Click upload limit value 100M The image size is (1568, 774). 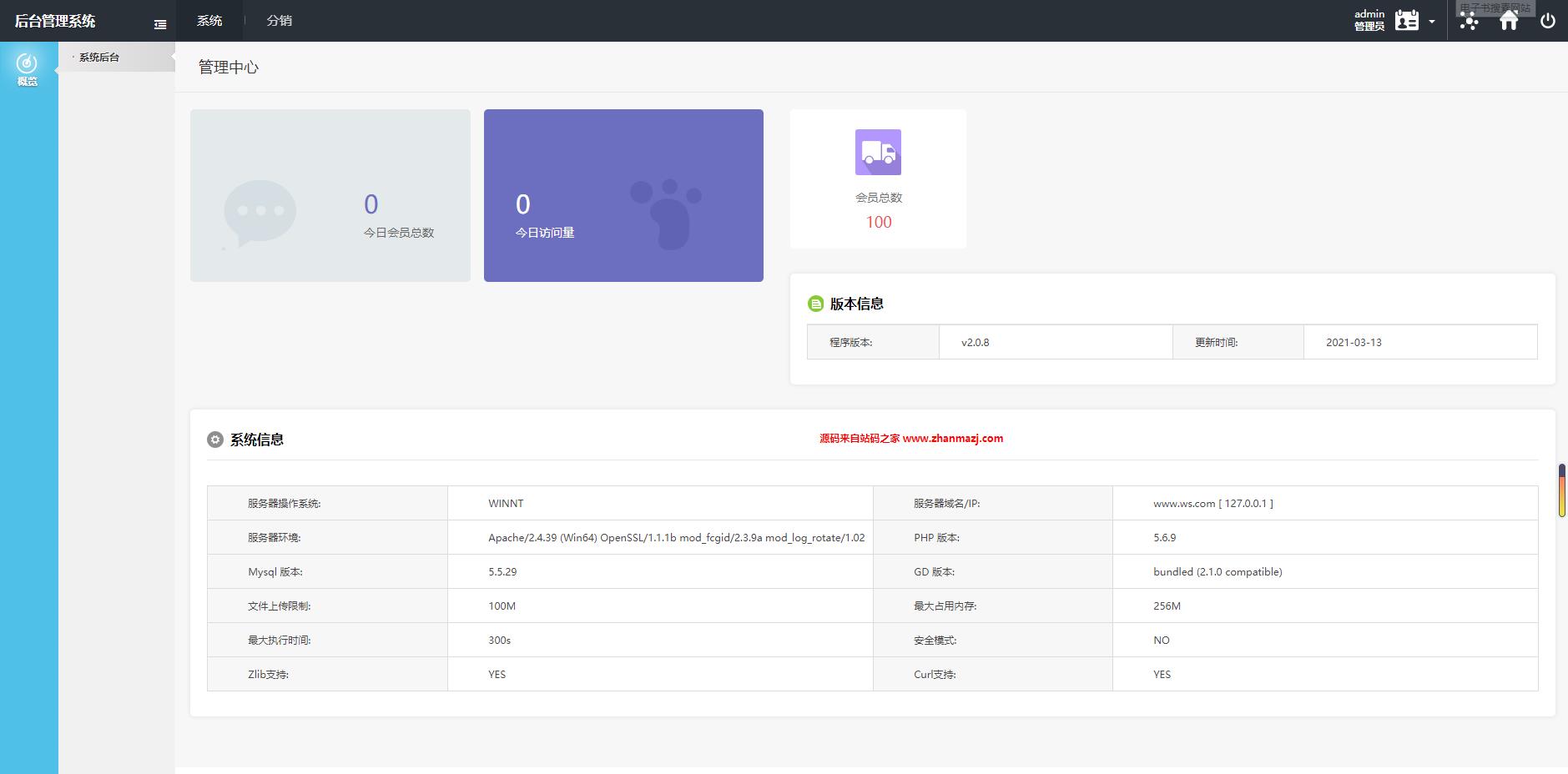(502, 606)
